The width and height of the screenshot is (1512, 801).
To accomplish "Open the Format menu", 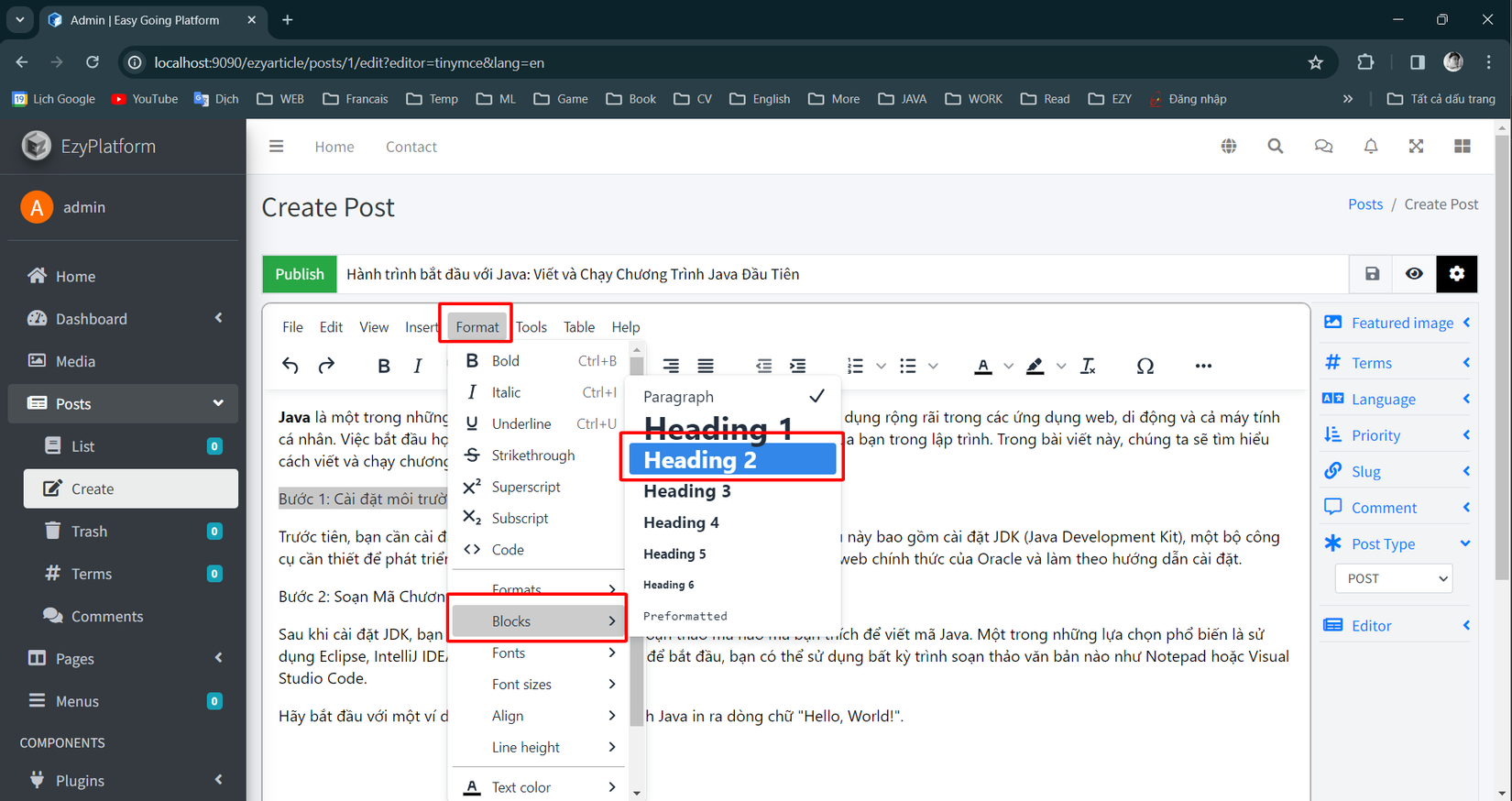I will pyautogui.click(x=477, y=327).
